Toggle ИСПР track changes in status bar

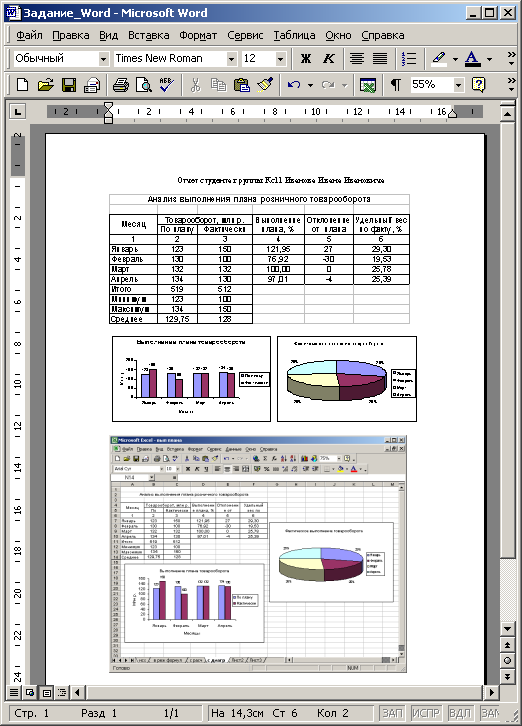point(426,713)
